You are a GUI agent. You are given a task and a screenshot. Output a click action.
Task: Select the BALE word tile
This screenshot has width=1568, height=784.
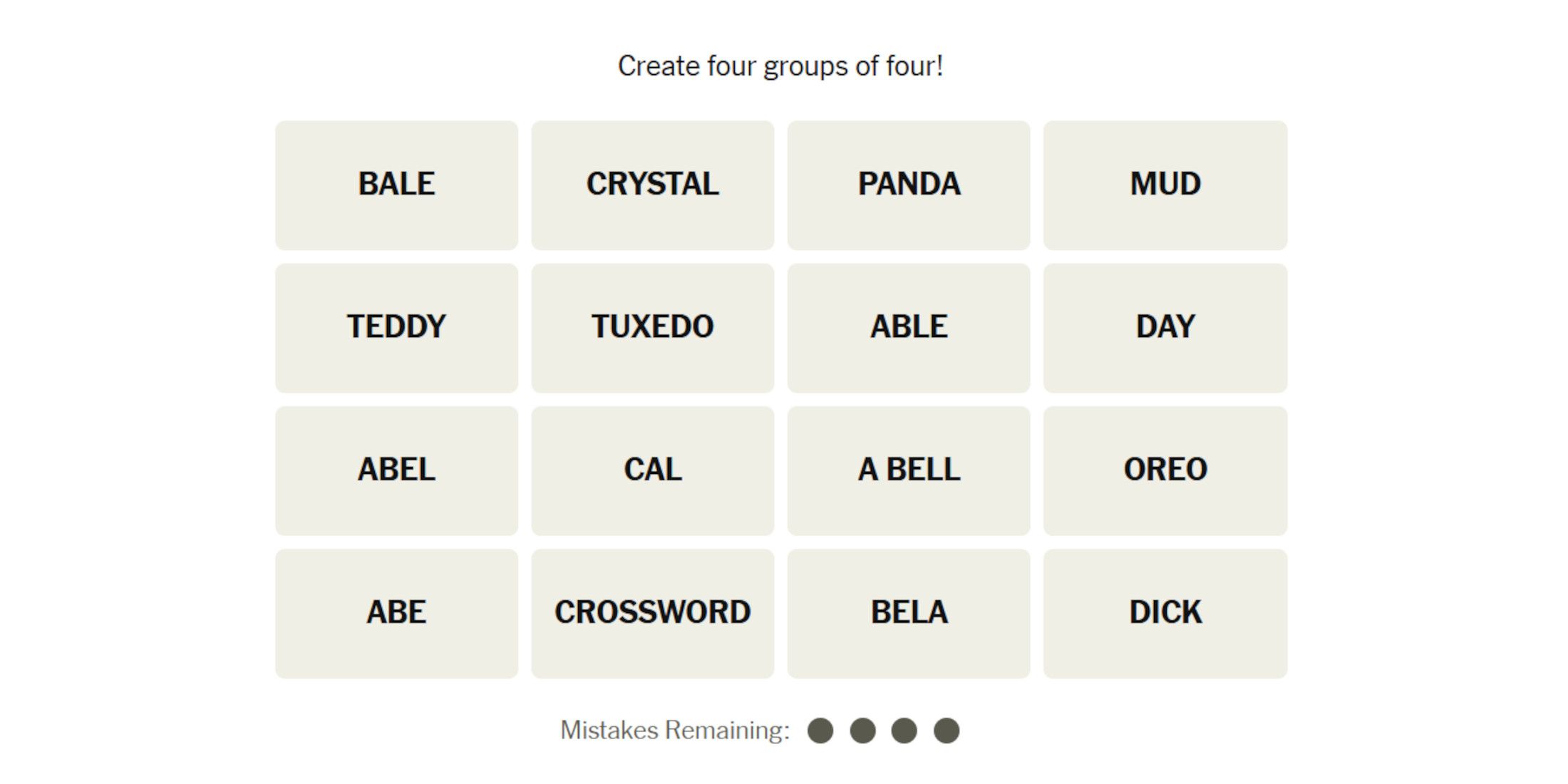pos(396,185)
